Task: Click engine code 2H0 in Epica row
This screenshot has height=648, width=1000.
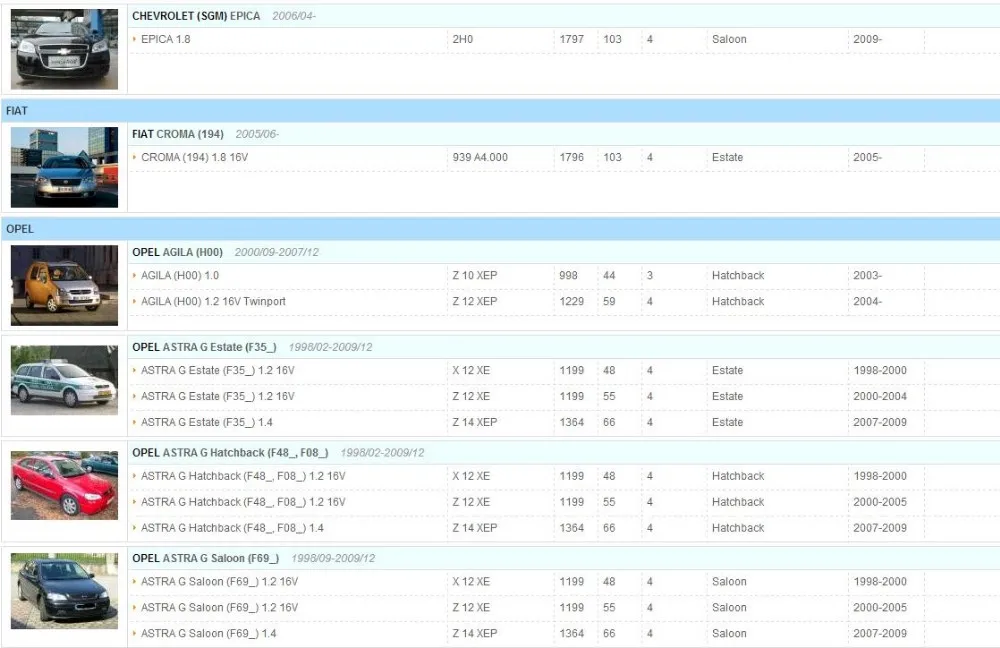Action: tap(462, 39)
